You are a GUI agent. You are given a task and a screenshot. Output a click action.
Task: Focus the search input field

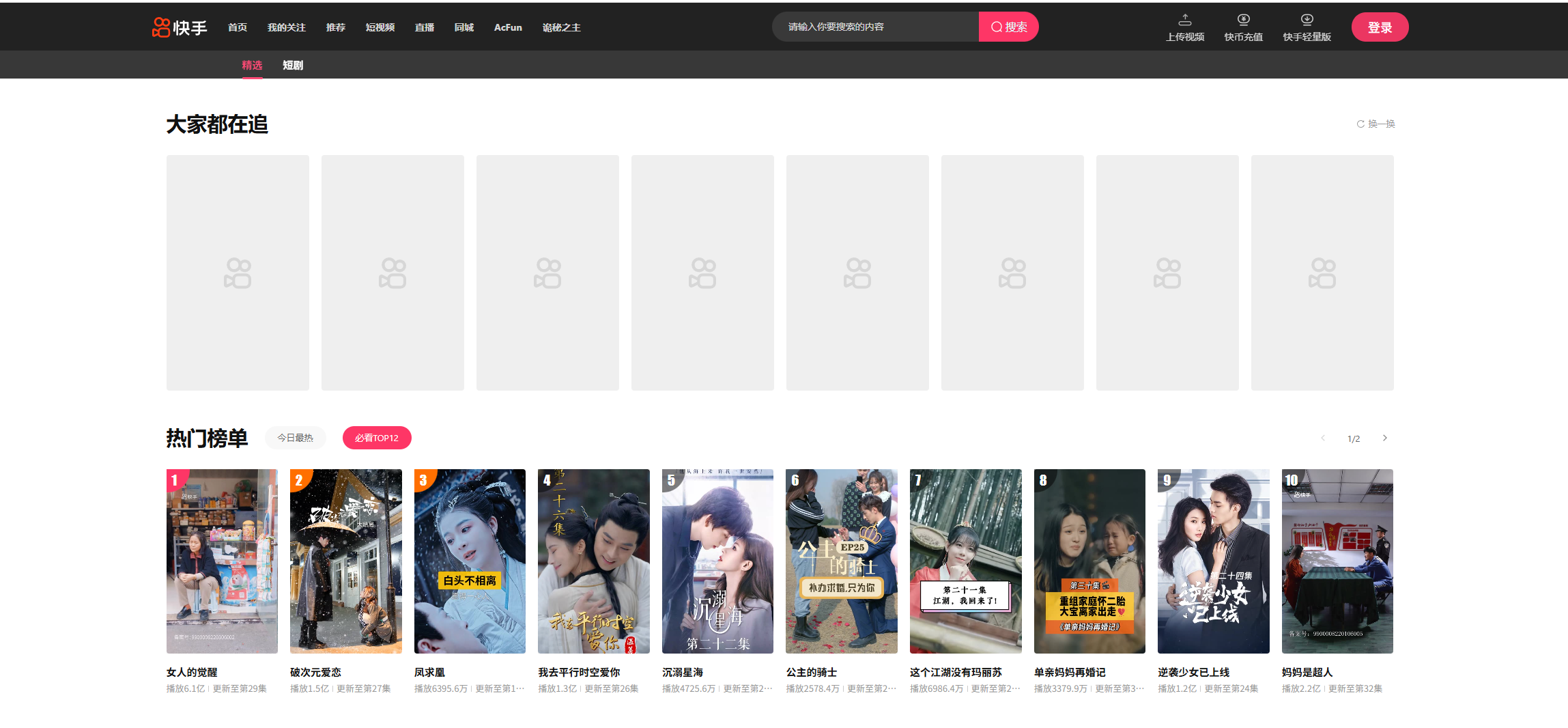pos(876,27)
